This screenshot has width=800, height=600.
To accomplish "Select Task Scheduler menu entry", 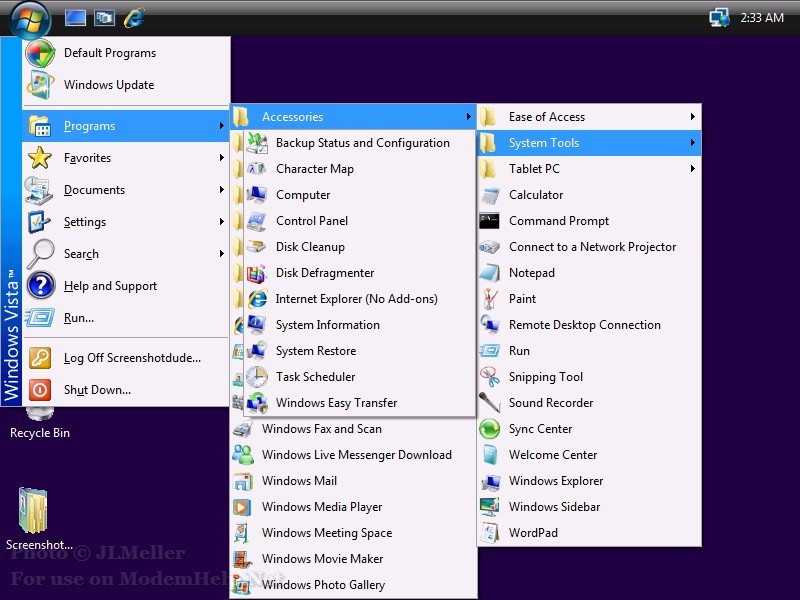I will tap(315, 377).
